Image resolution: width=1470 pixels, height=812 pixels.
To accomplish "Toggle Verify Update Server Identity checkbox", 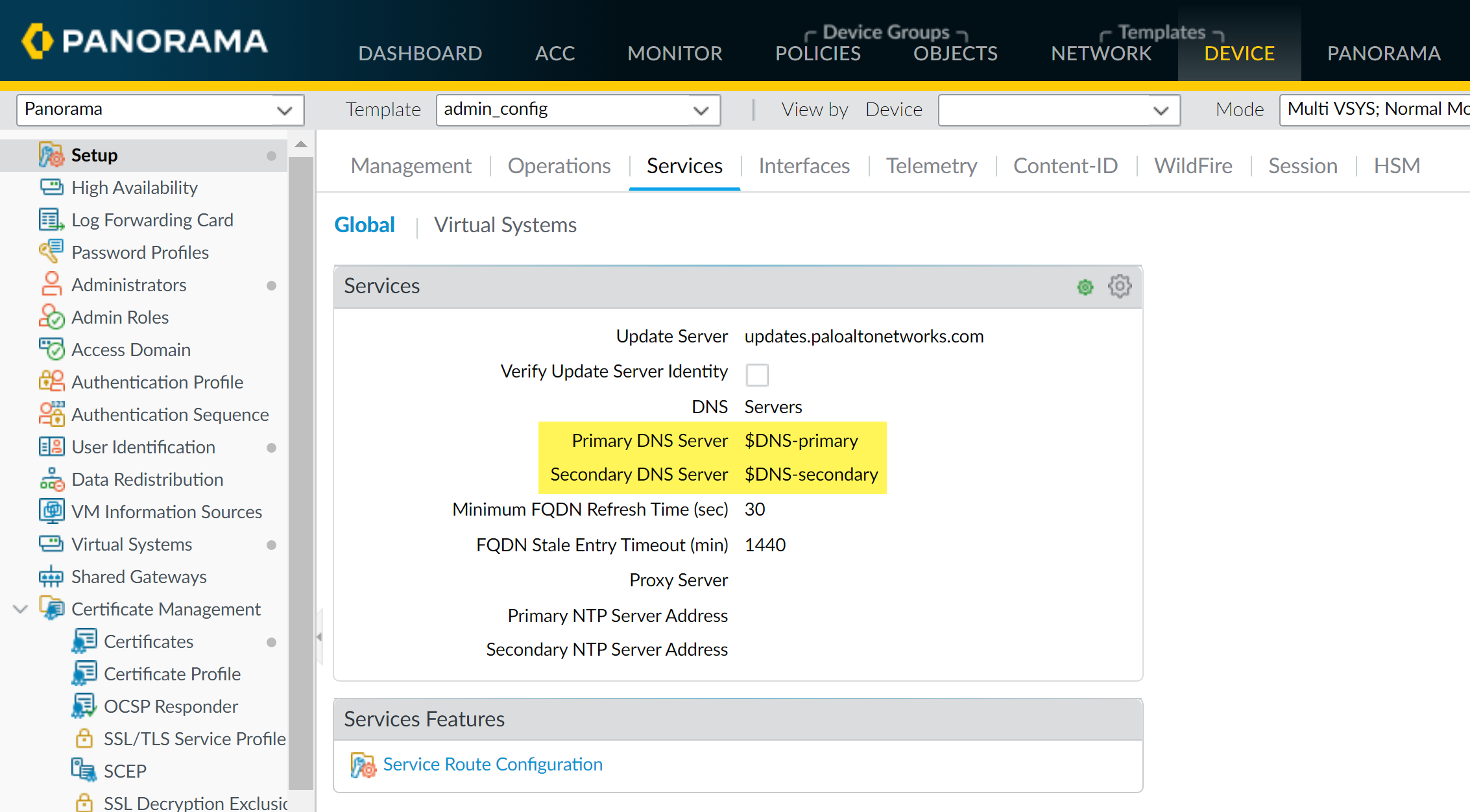I will point(756,374).
